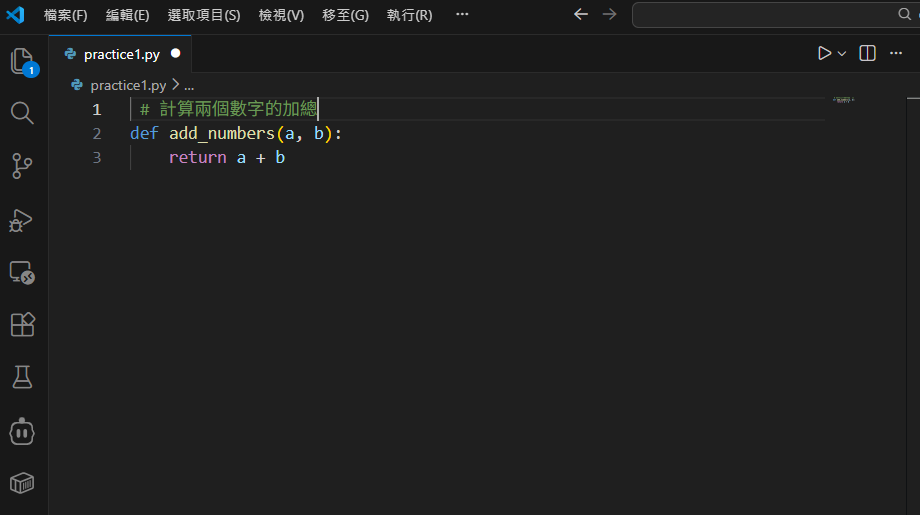
Task: Open the Extensions view
Action: coord(22,324)
